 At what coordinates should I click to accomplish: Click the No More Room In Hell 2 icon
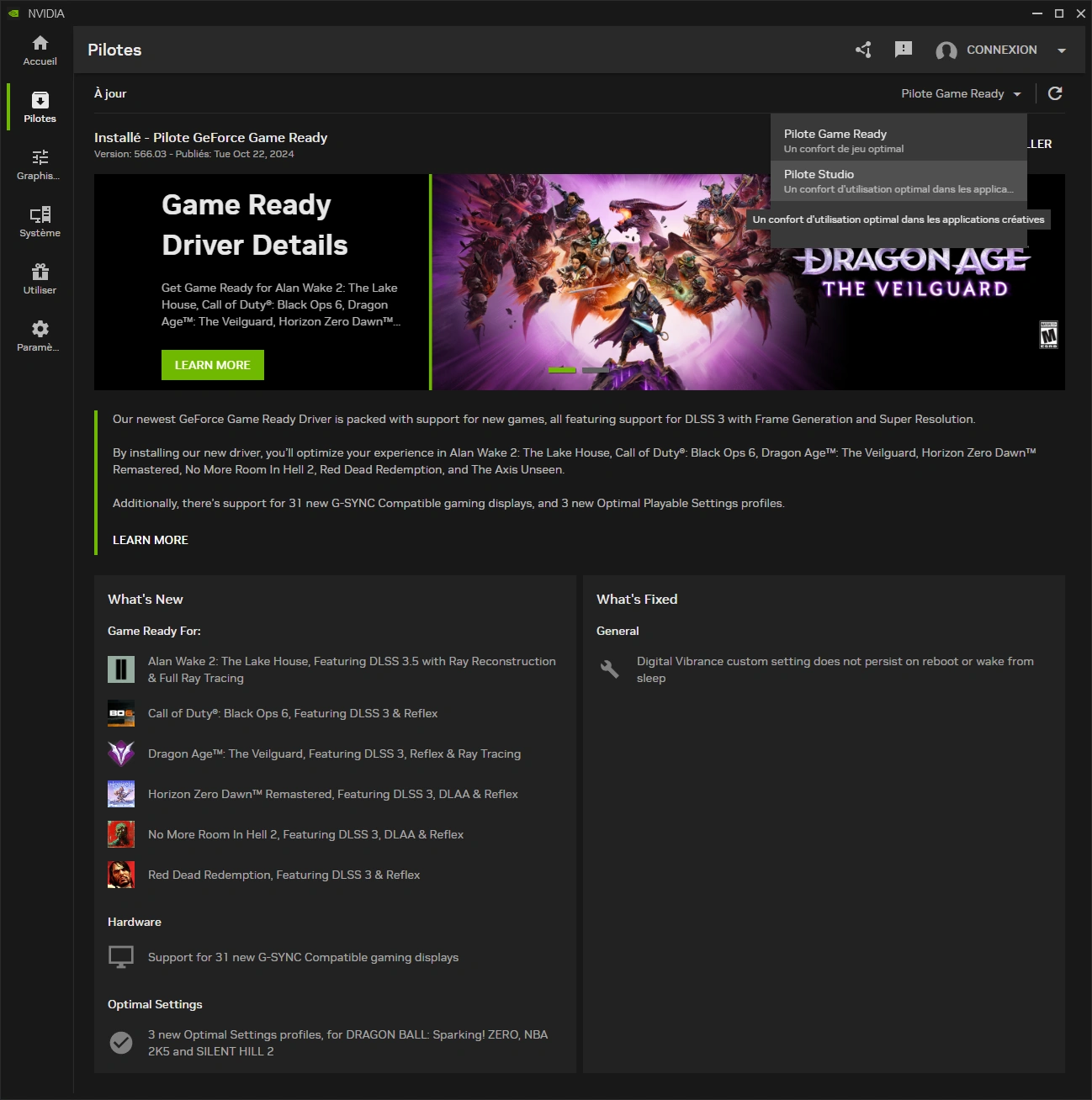121,834
